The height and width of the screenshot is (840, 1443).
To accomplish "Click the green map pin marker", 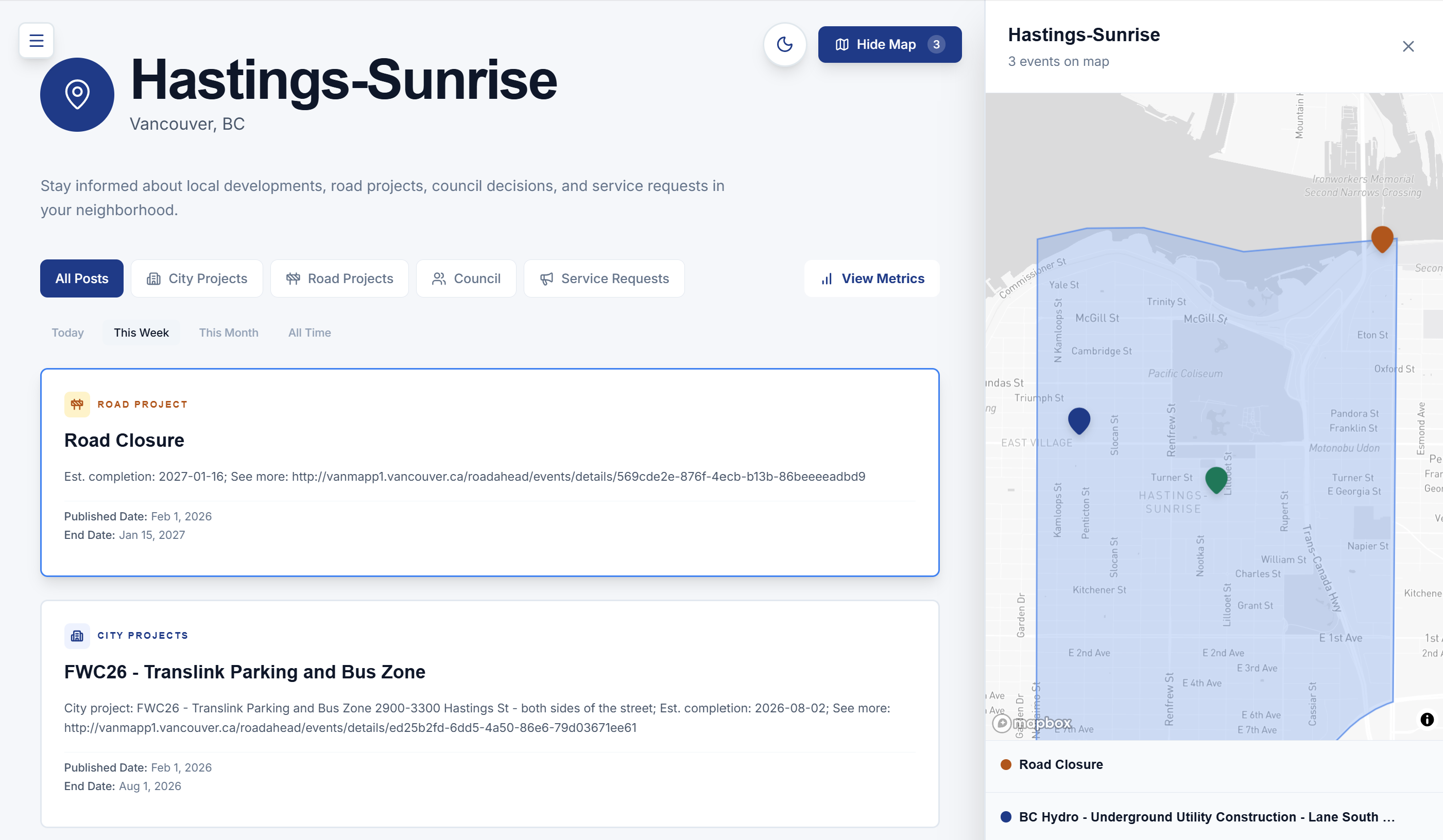I will [1216, 479].
